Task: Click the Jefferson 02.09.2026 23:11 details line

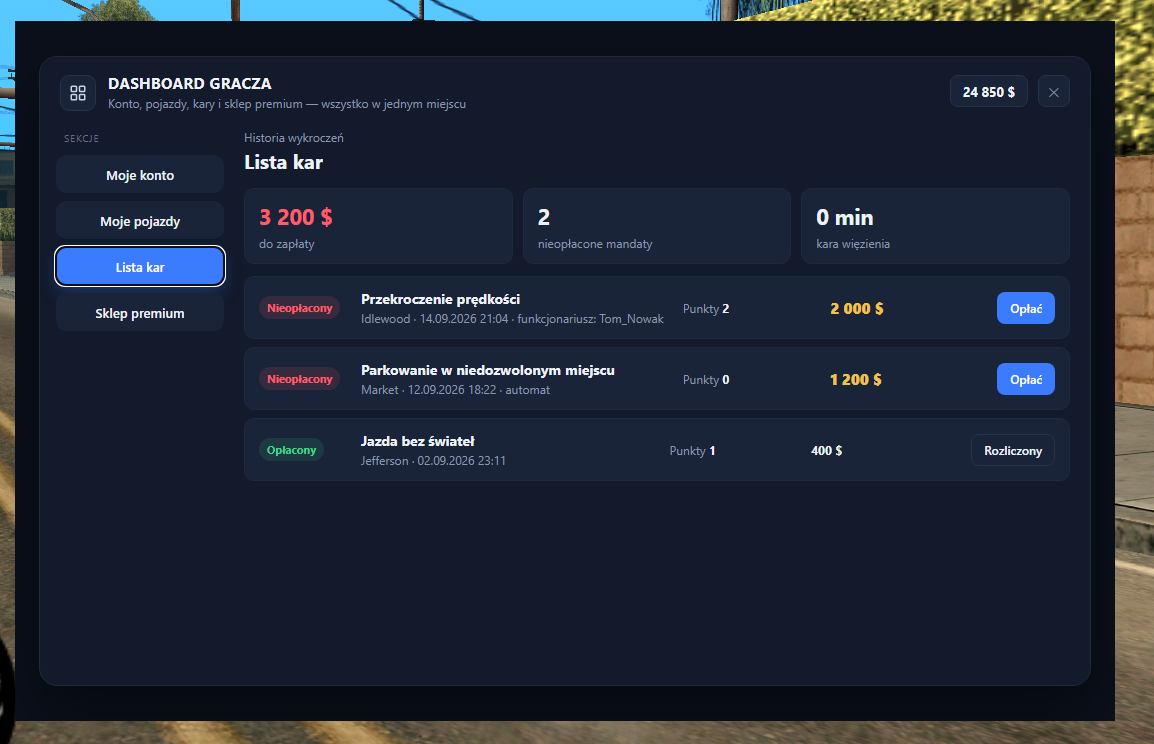Action: tap(433, 461)
